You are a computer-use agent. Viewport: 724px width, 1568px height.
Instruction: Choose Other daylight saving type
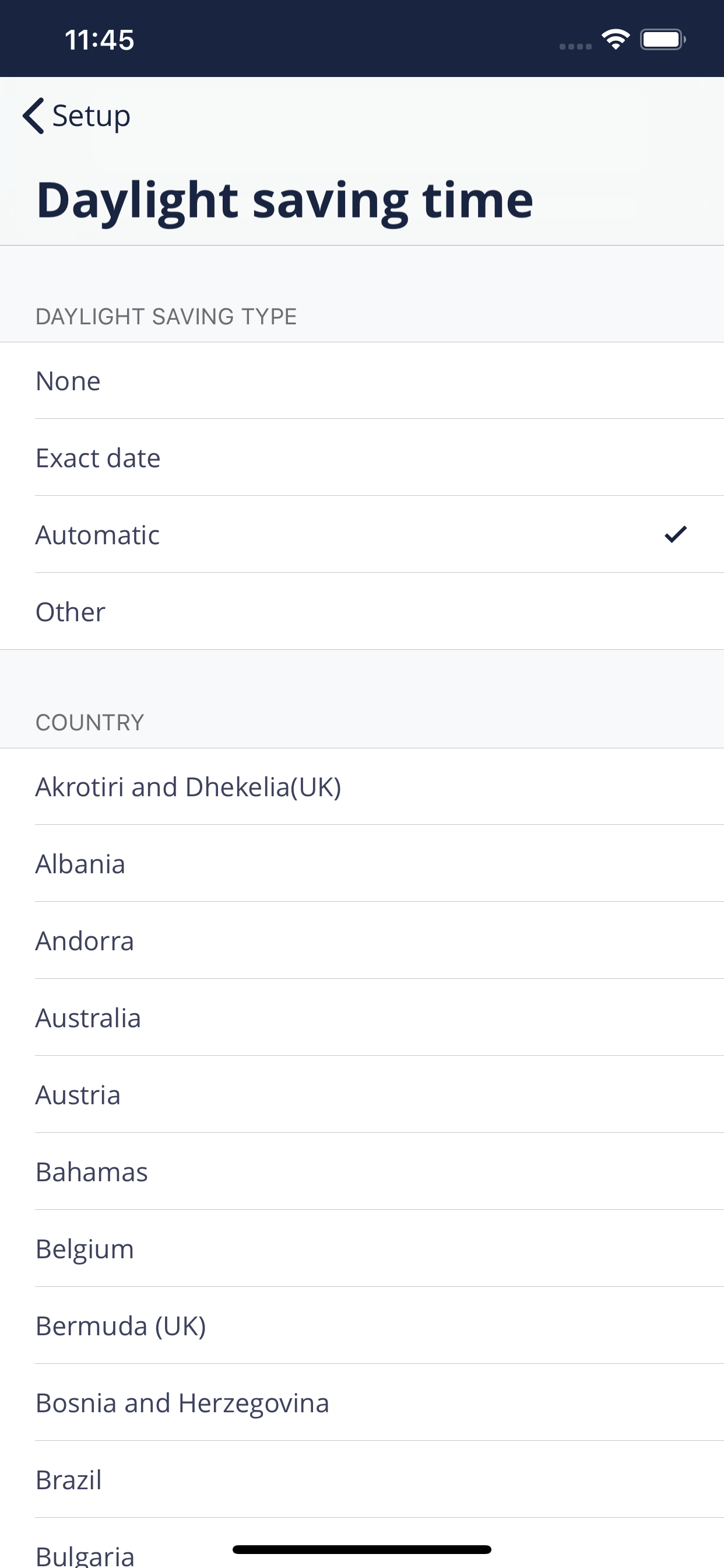[362, 612]
